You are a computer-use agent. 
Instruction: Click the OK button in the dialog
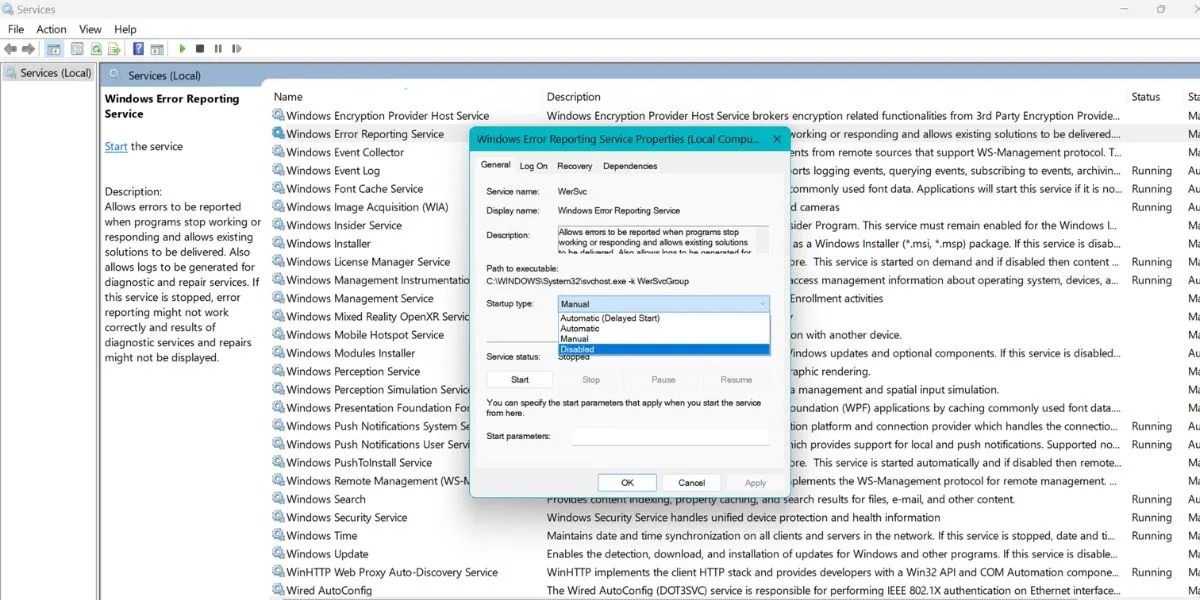(x=628, y=482)
